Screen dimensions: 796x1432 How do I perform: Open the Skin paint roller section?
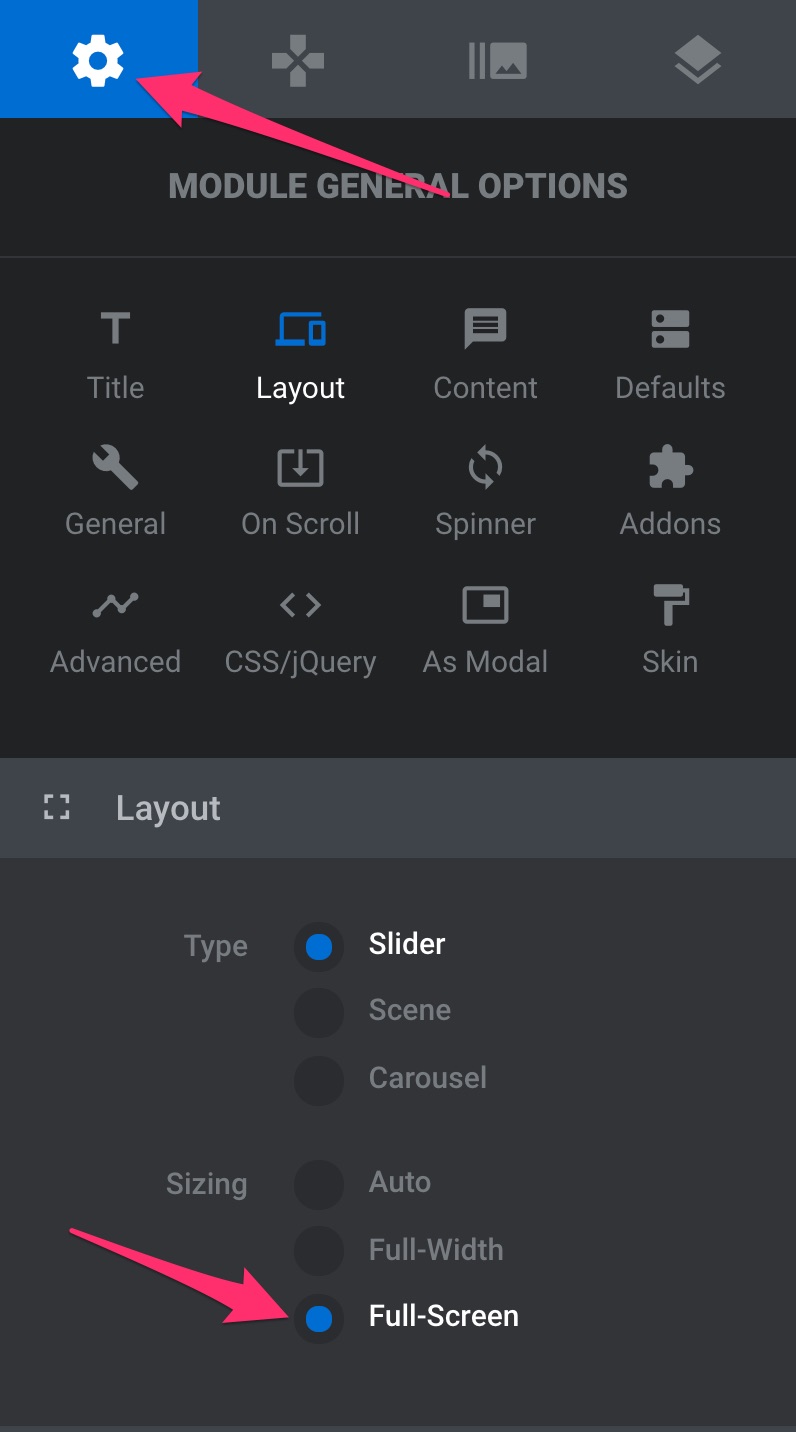(670, 629)
